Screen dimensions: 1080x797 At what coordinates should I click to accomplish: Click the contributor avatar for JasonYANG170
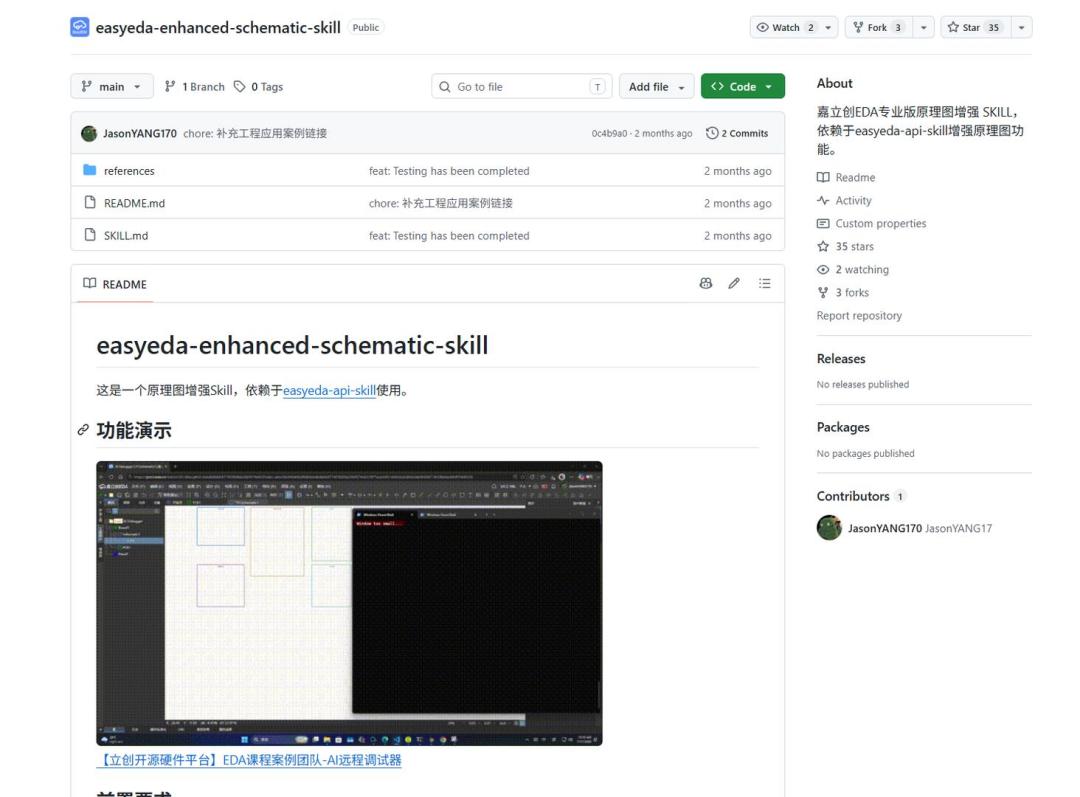(x=829, y=528)
